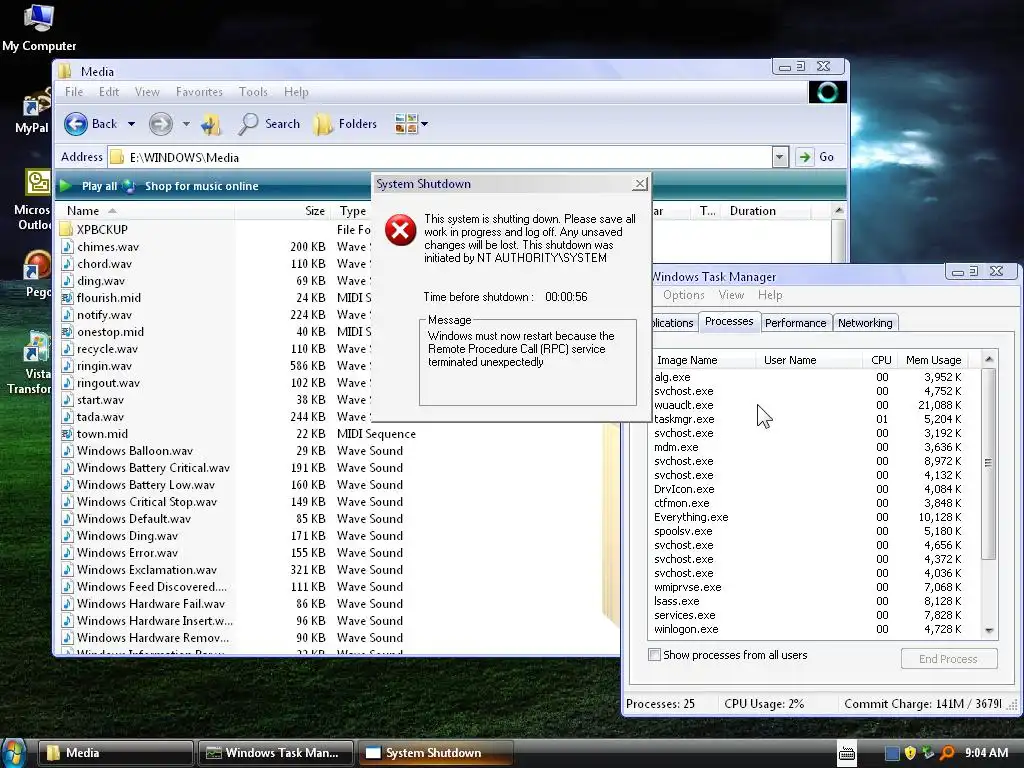Switch to the Performance tab
This screenshot has width=1024, height=768.
click(795, 323)
